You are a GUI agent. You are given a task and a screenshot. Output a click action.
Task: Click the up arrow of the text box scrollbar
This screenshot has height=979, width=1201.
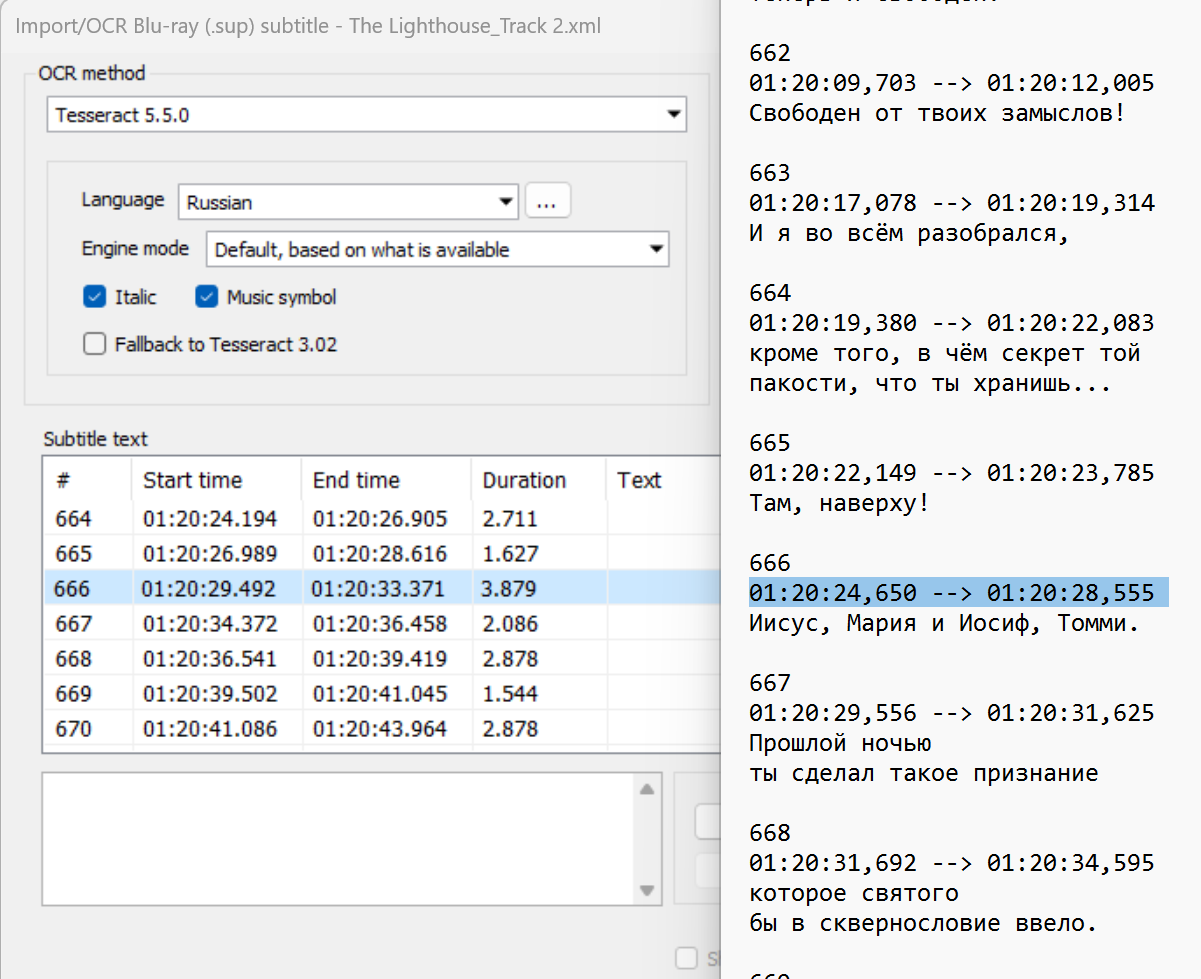click(x=647, y=789)
